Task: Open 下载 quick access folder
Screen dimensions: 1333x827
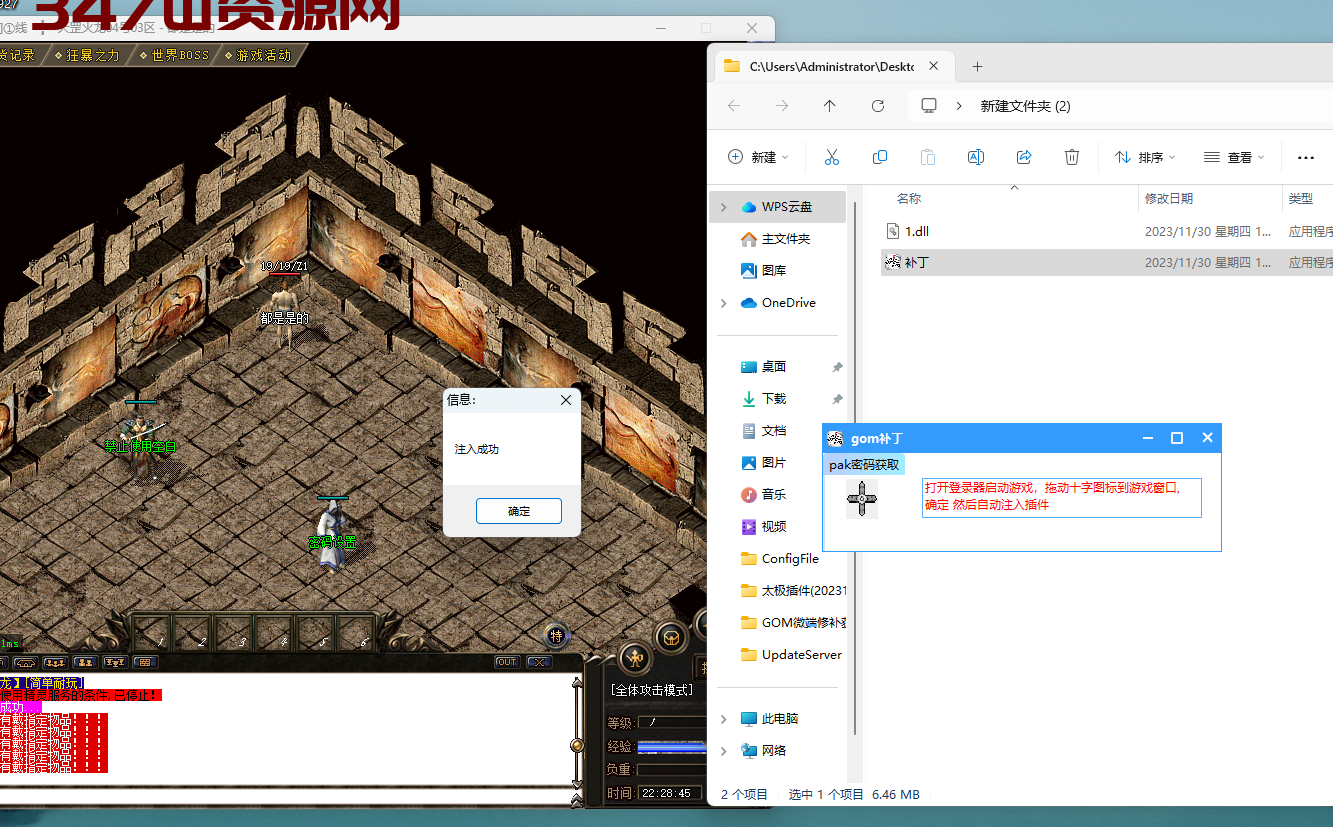Action: click(x=774, y=399)
